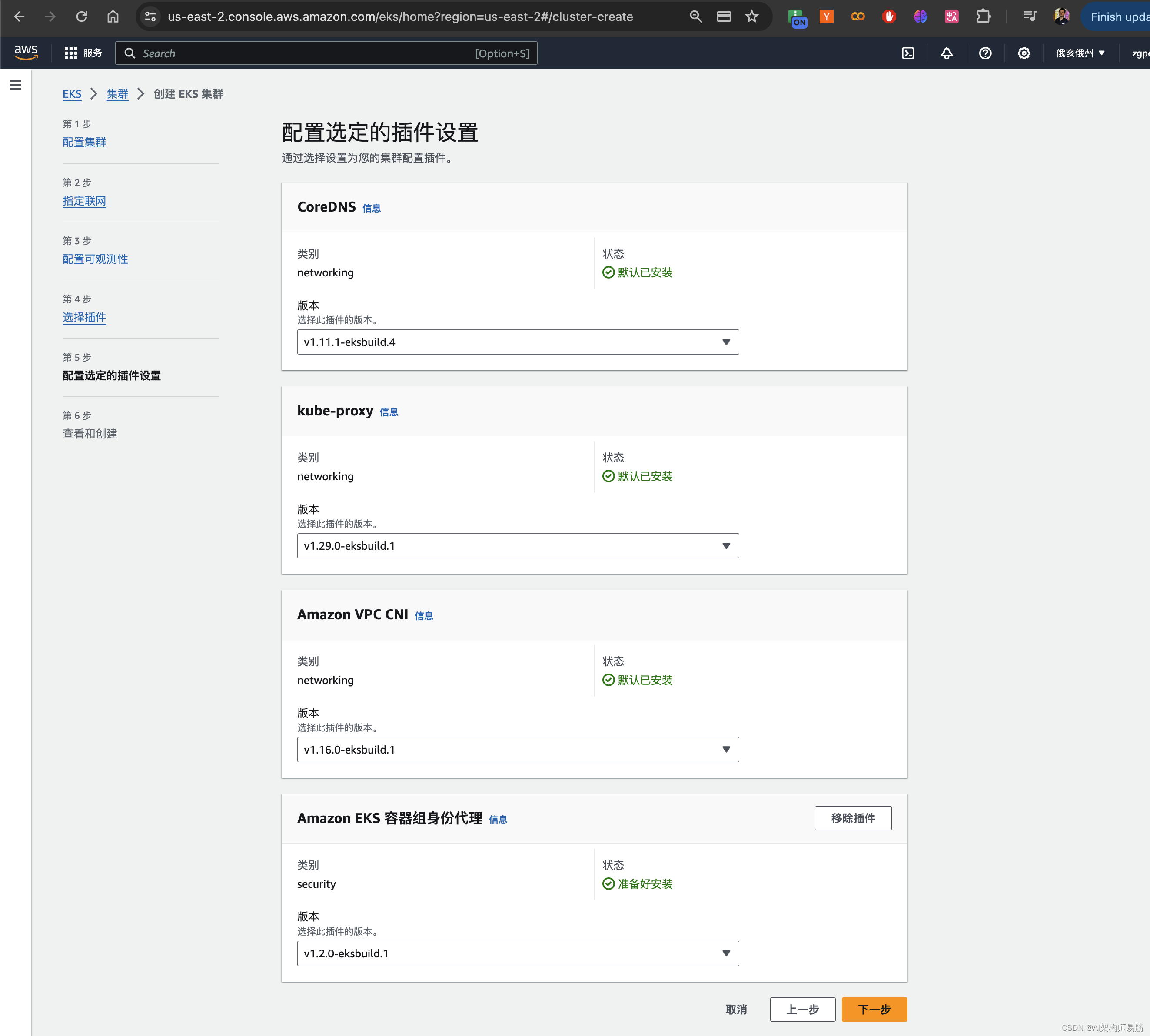Click the payment card icon in address bar
This screenshot has width=1150, height=1036.
724,17
